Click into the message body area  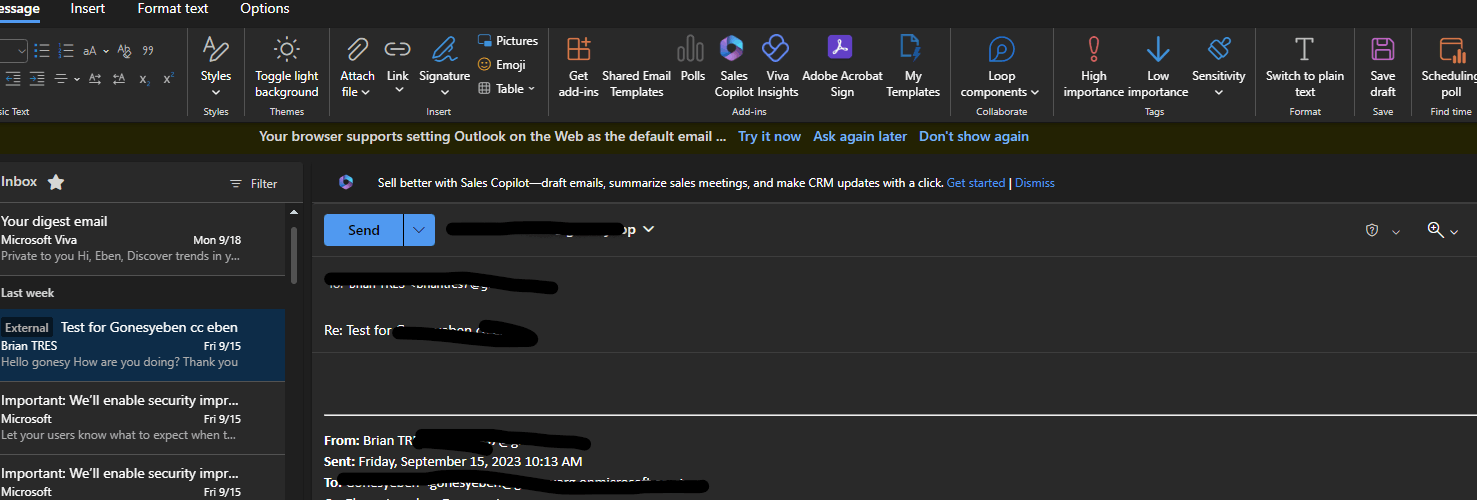(894, 383)
